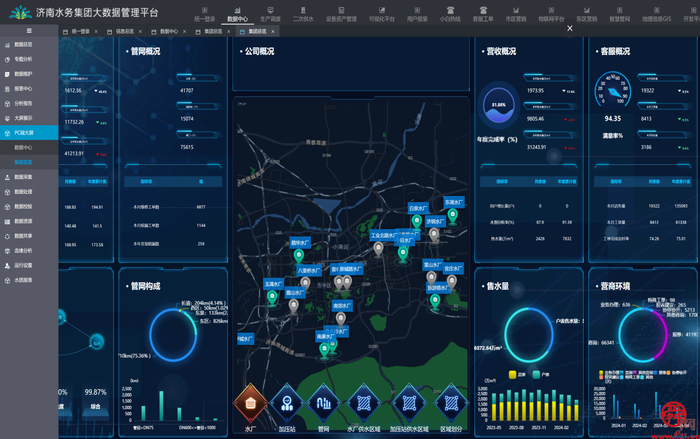
Task: Click the 东湖水厂 map marker
Action: pos(453,215)
